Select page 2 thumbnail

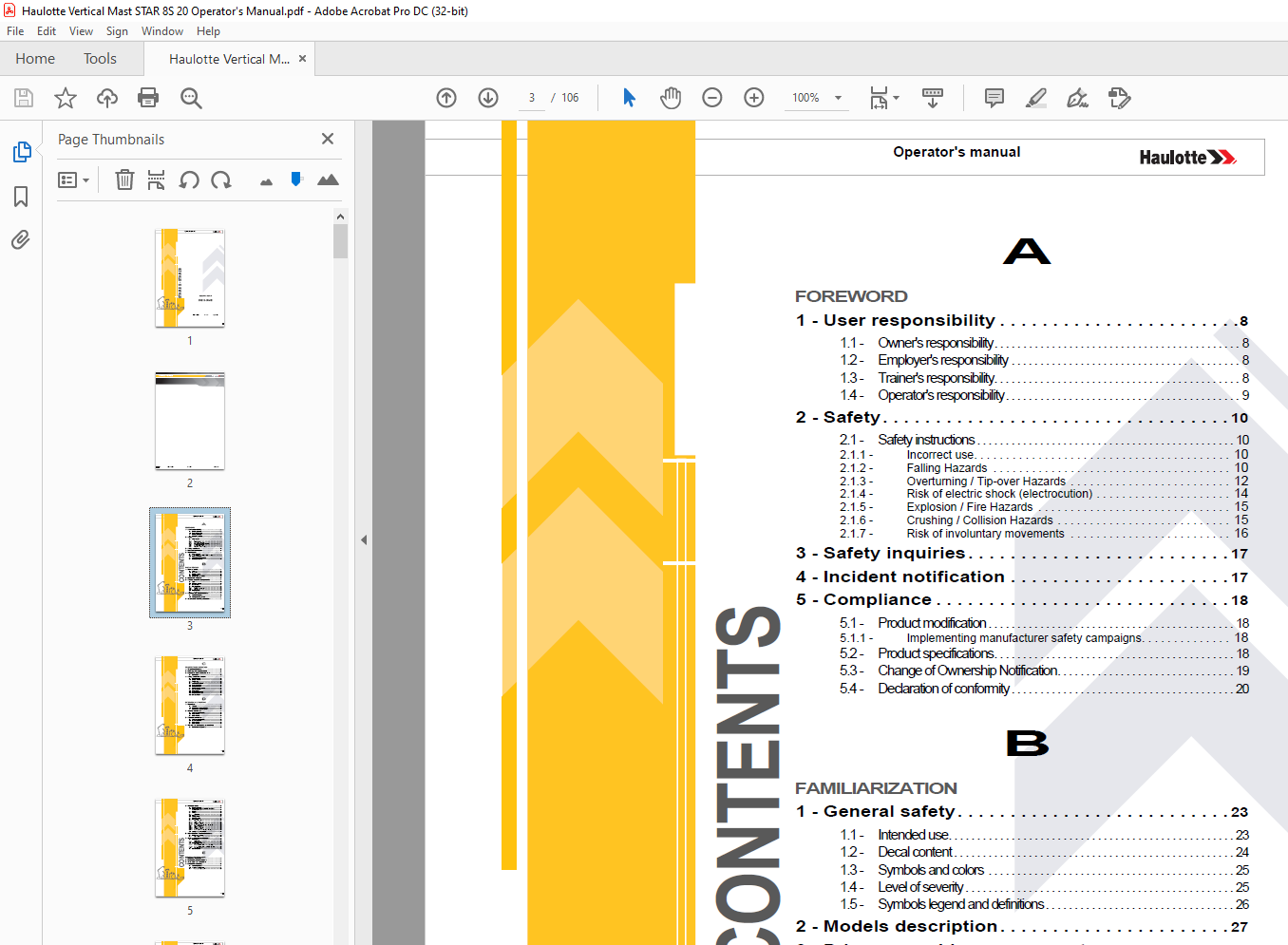[x=190, y=421]
